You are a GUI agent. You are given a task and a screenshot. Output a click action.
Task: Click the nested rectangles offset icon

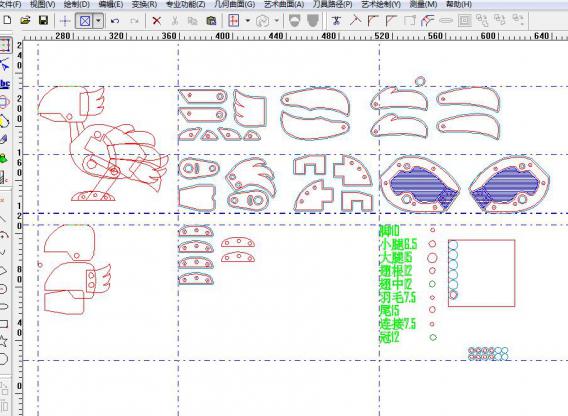[x=464, y=20]
